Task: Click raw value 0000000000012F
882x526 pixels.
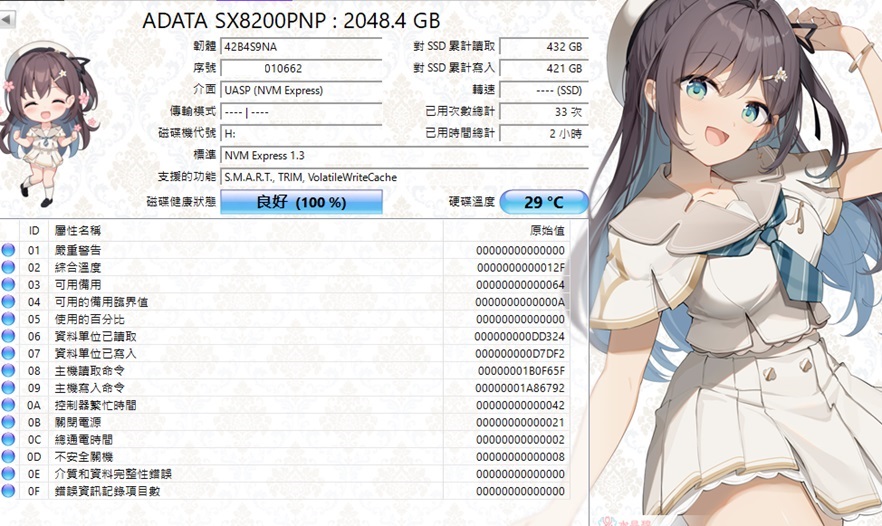Action: click(x=521, y=268)
